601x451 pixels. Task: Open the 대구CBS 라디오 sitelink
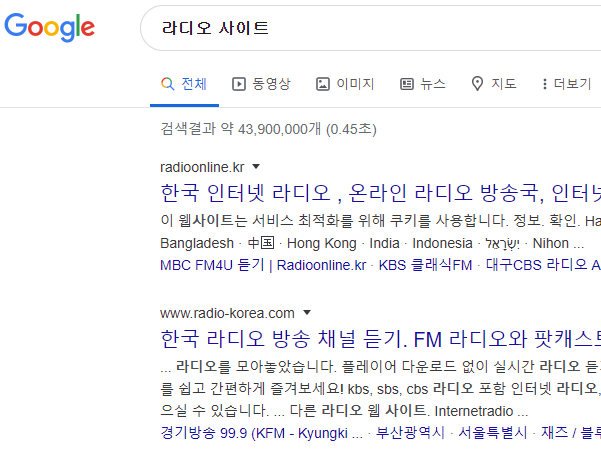543,265
